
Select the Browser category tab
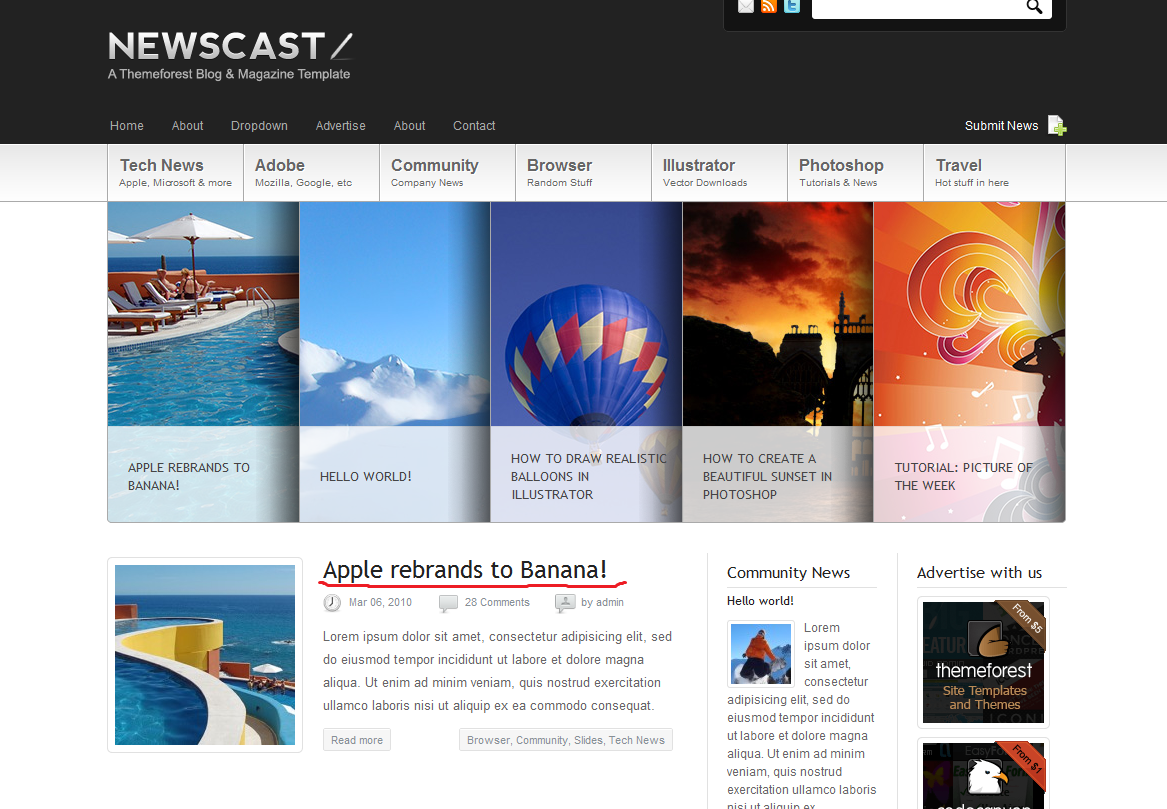(584, 173)
